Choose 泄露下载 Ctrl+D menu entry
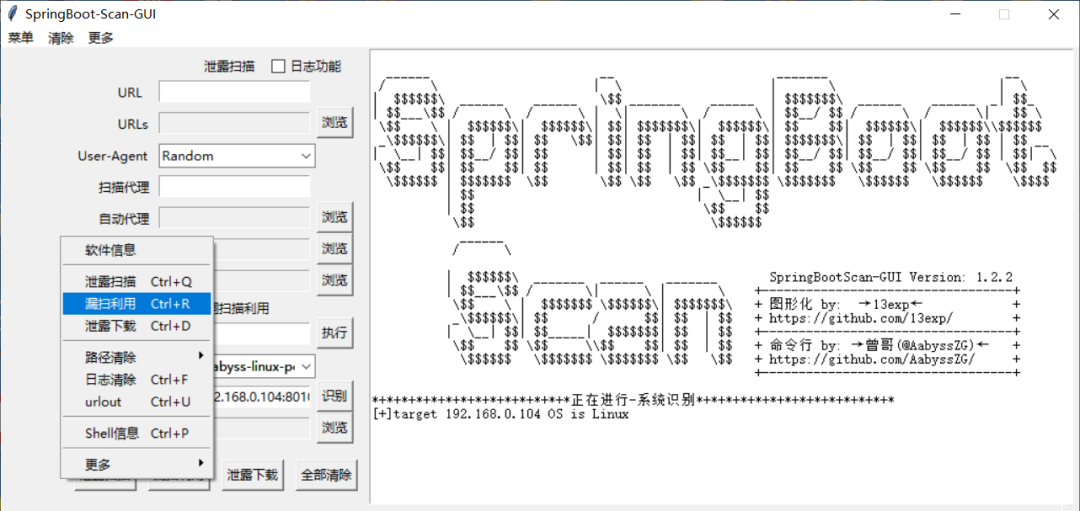 click(x=136, y=325)
